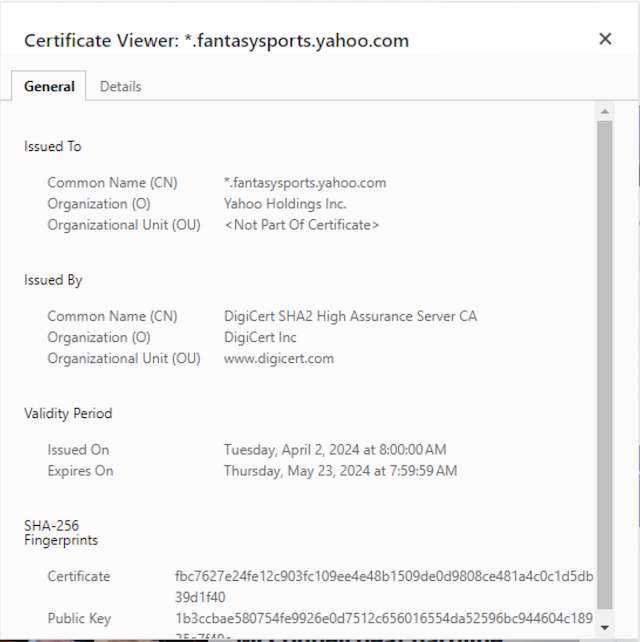Image resolution: width=640 pixels, height=642 pixels.
Task: Click the scrollbar down arrow
Action: point(605,627)
